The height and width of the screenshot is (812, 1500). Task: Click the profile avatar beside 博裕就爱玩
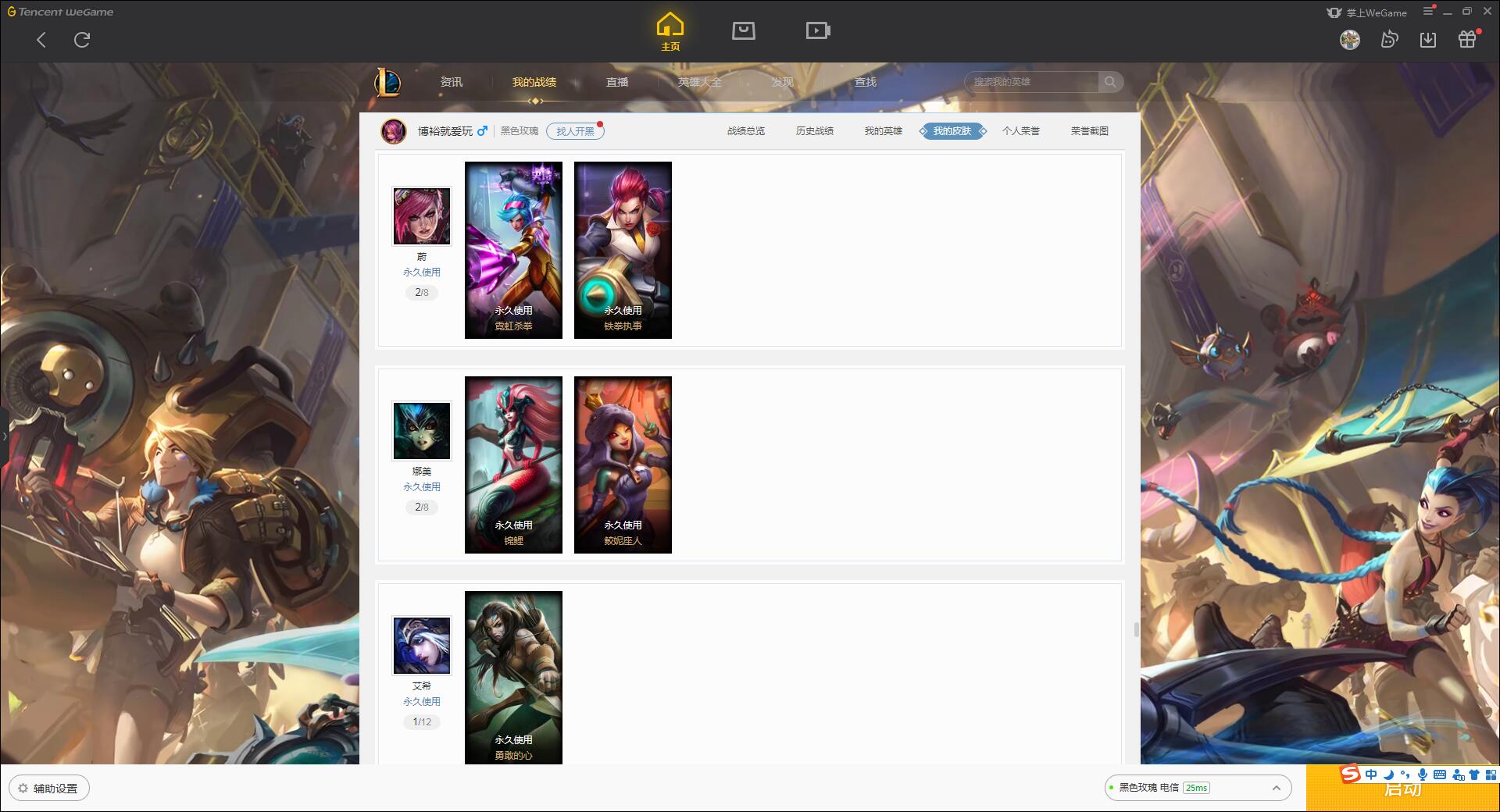coord(394,131)
